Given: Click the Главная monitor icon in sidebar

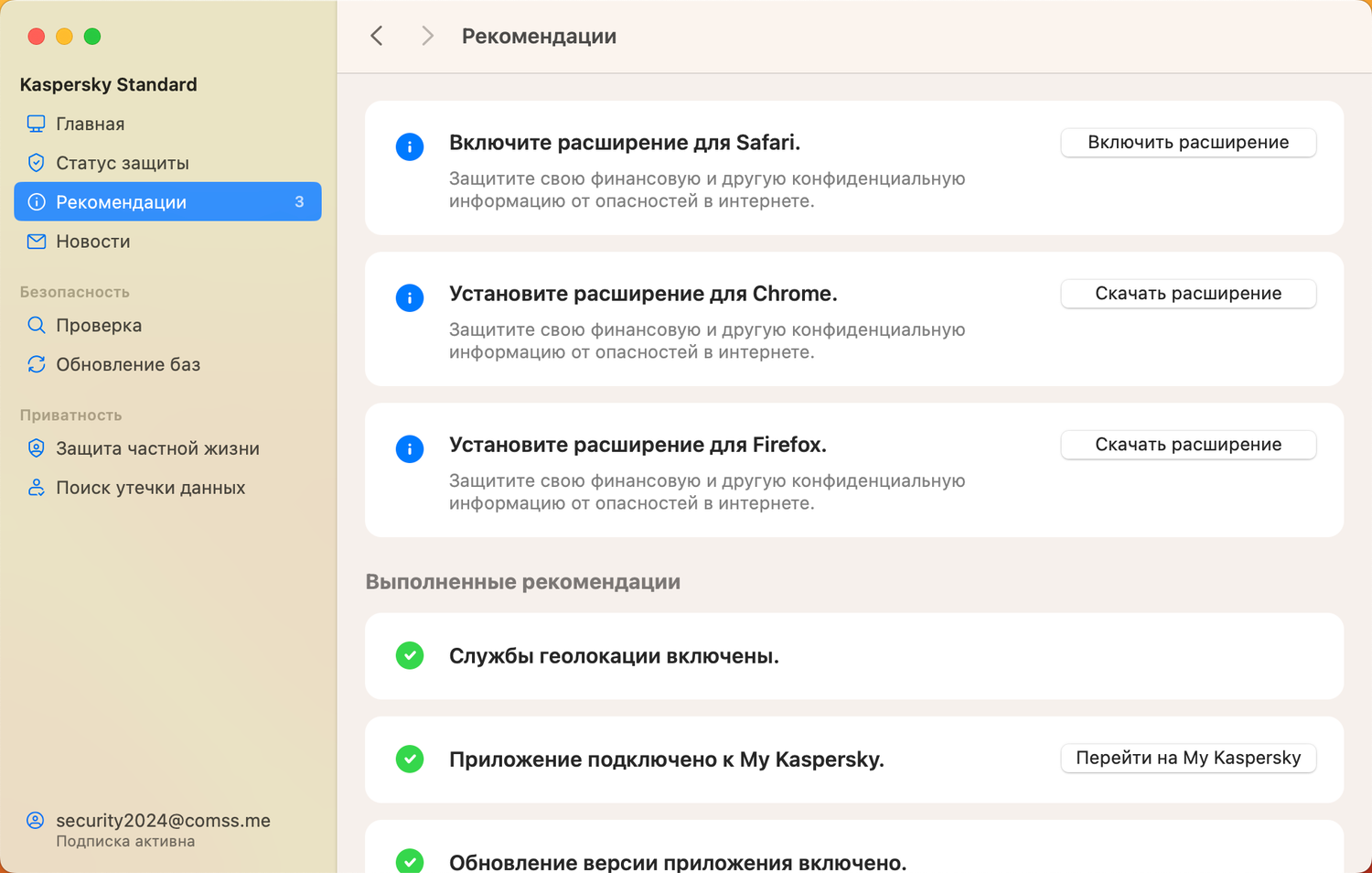Looking at the screenshot, I should coord(37,124).
